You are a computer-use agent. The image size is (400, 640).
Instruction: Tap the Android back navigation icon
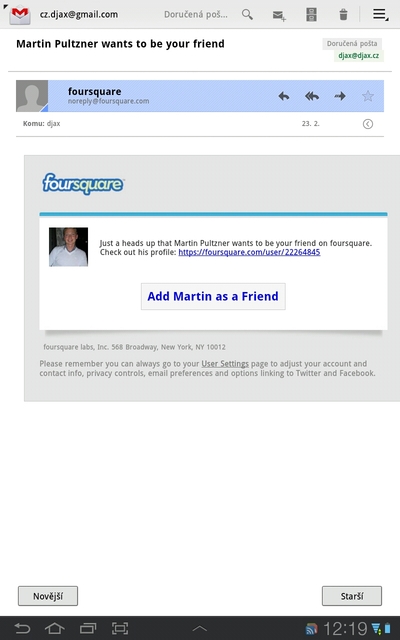click(22, 628)
